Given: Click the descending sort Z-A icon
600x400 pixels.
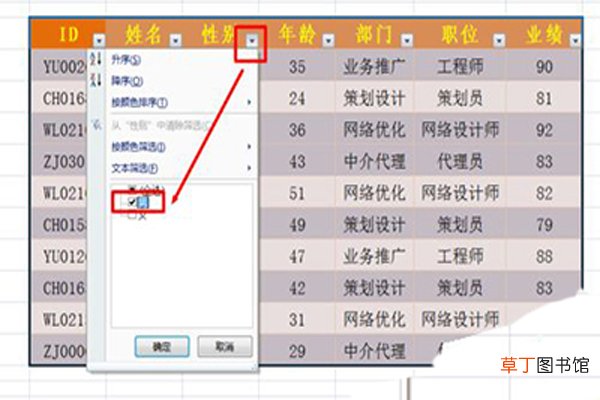Looking at the screenshot, I should click(96, 80).
